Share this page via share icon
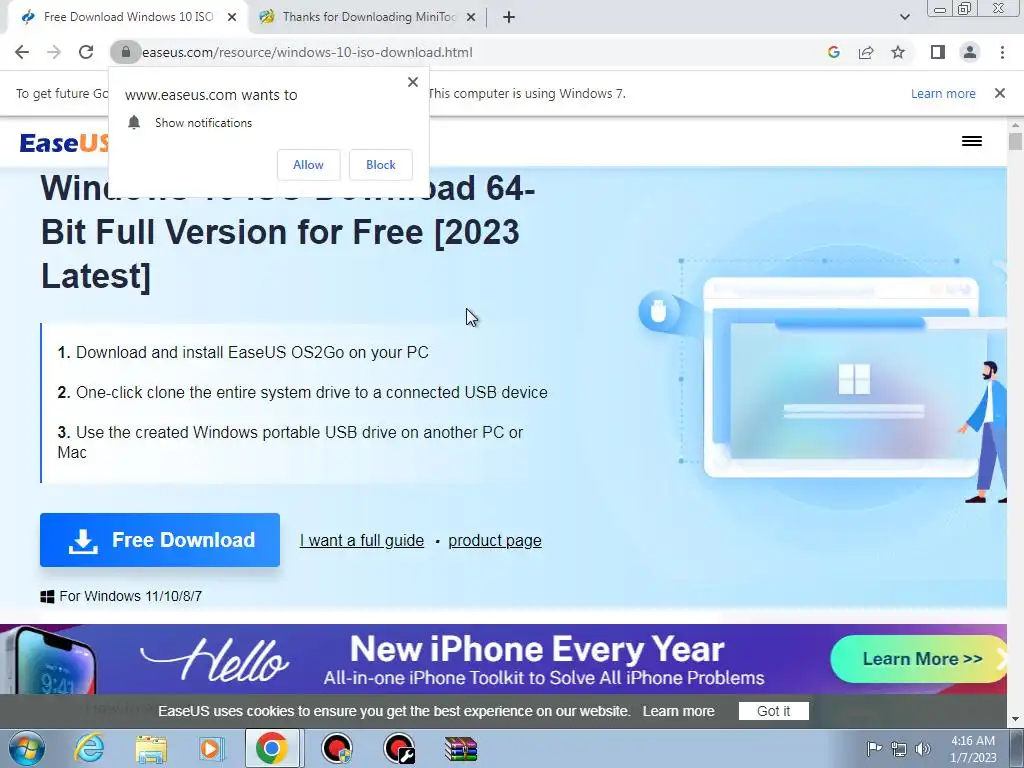The height and width of the screenshot is (768, 1024). 866,52
